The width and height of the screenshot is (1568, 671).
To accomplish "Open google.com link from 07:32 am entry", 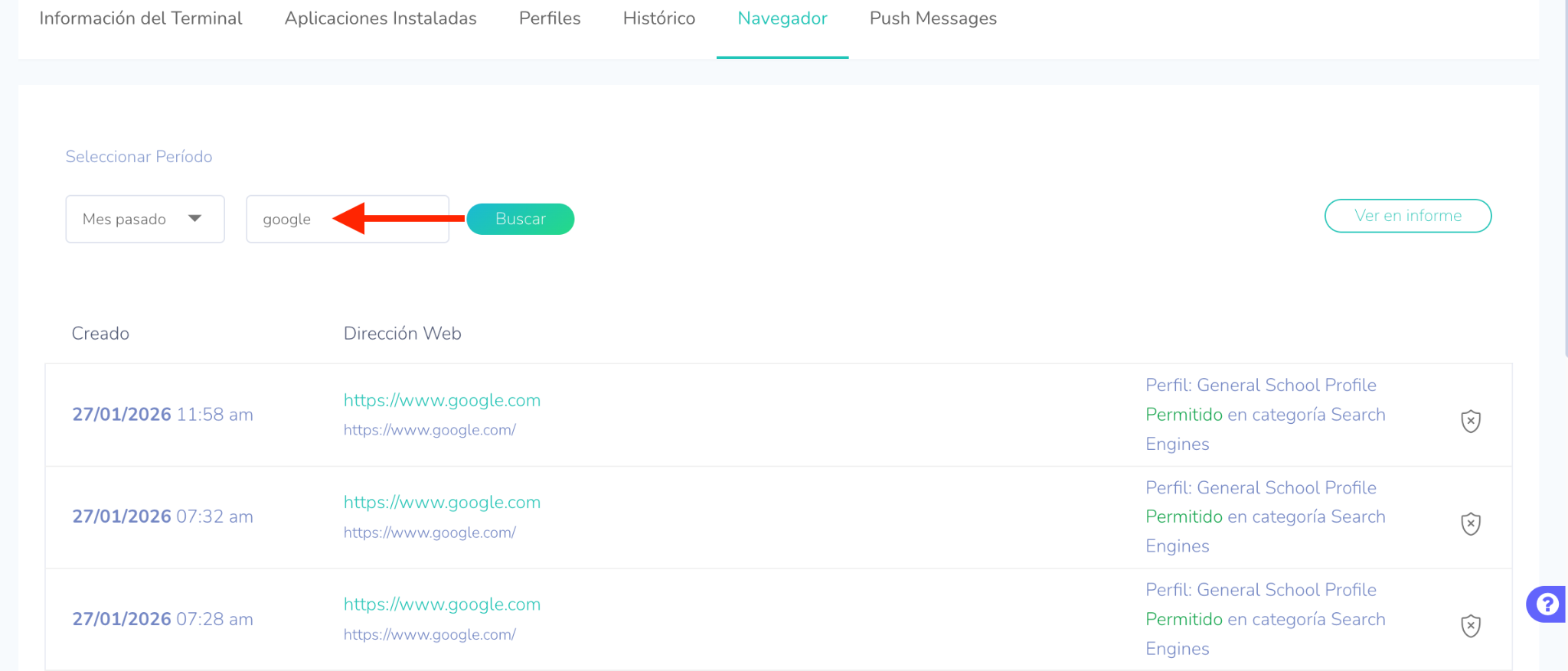I will (x=442, y=503).
